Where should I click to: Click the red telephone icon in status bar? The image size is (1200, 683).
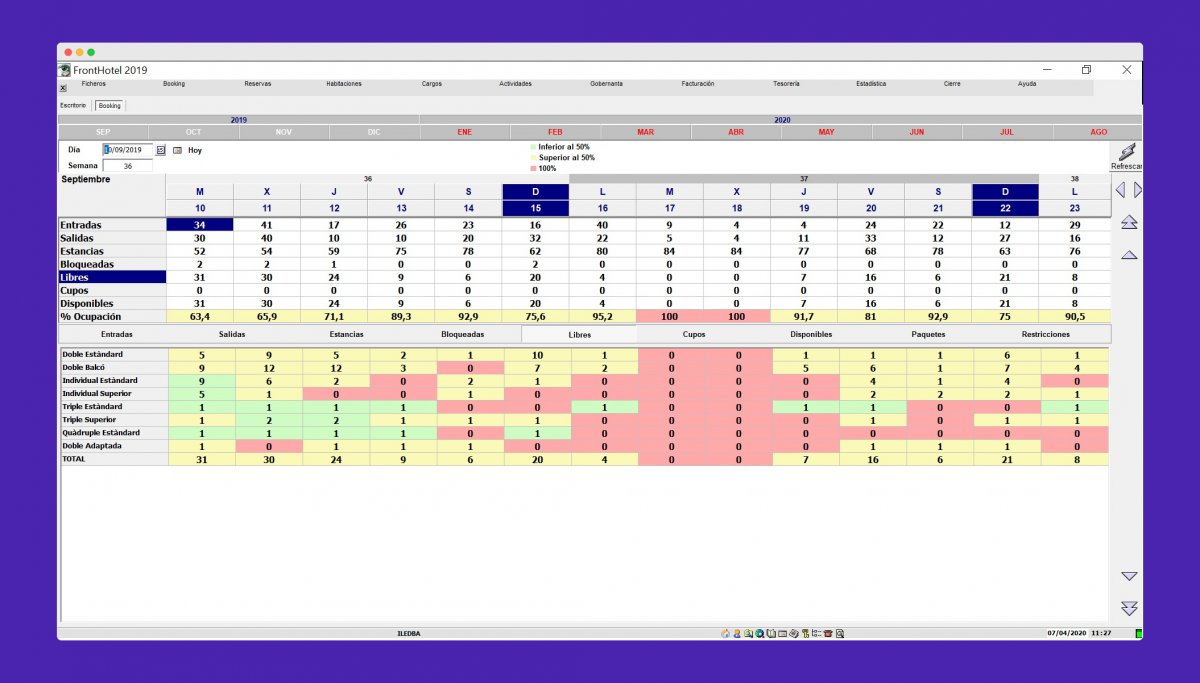coord(828,634)
